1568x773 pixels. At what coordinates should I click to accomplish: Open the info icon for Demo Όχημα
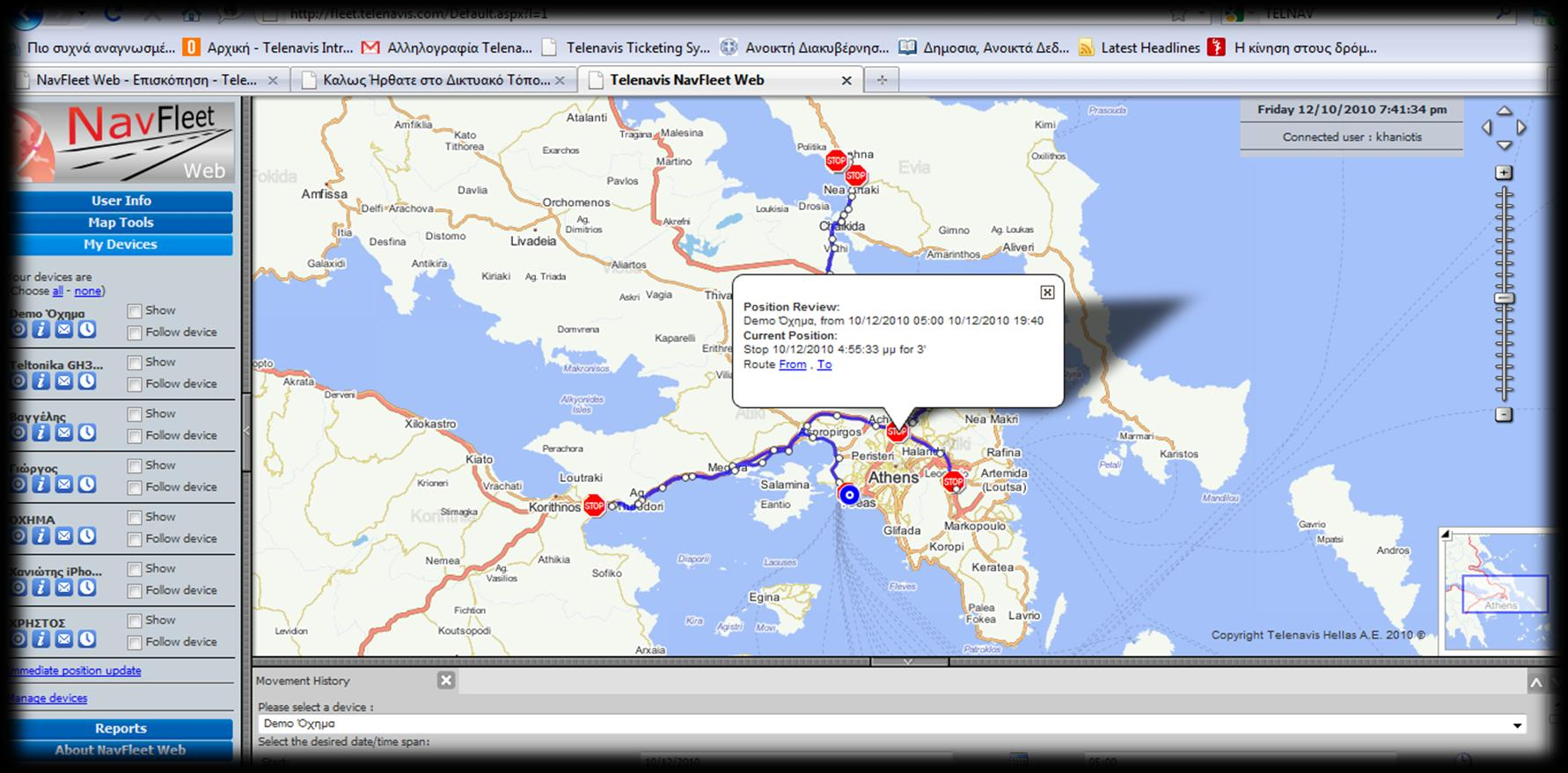(40, 330)
